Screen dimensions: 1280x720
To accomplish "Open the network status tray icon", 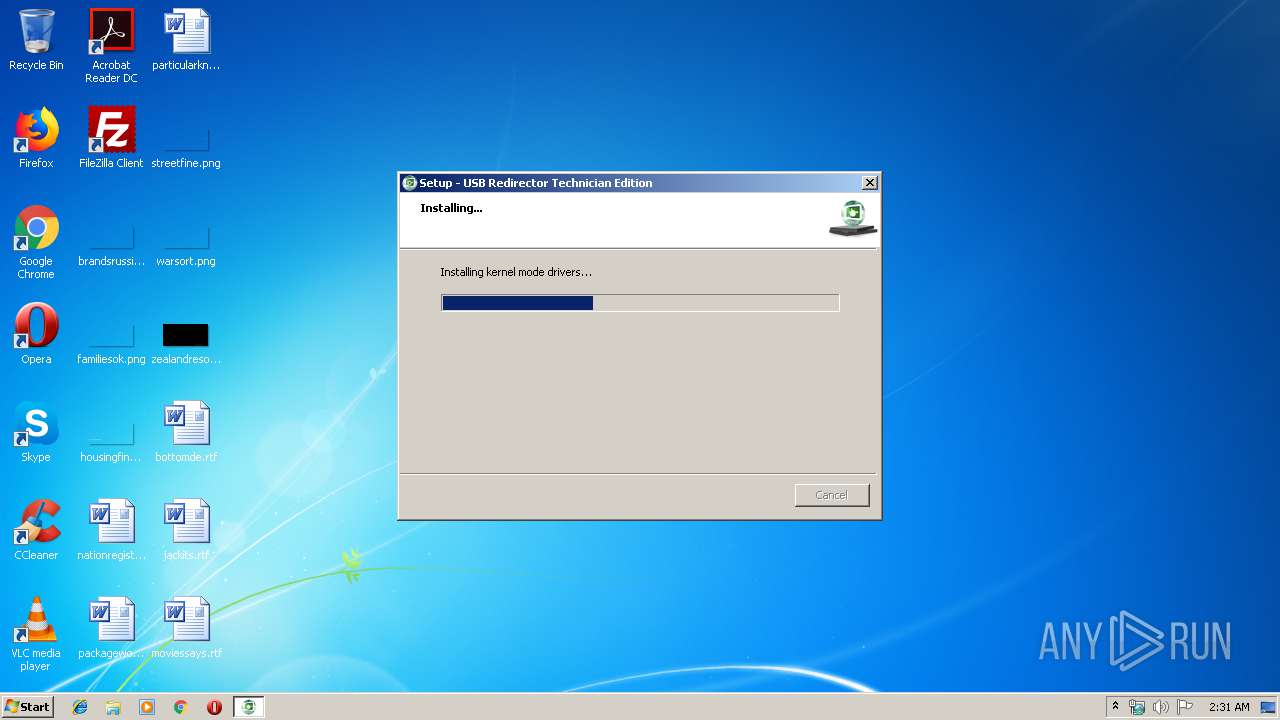I will pos(1137,707).
